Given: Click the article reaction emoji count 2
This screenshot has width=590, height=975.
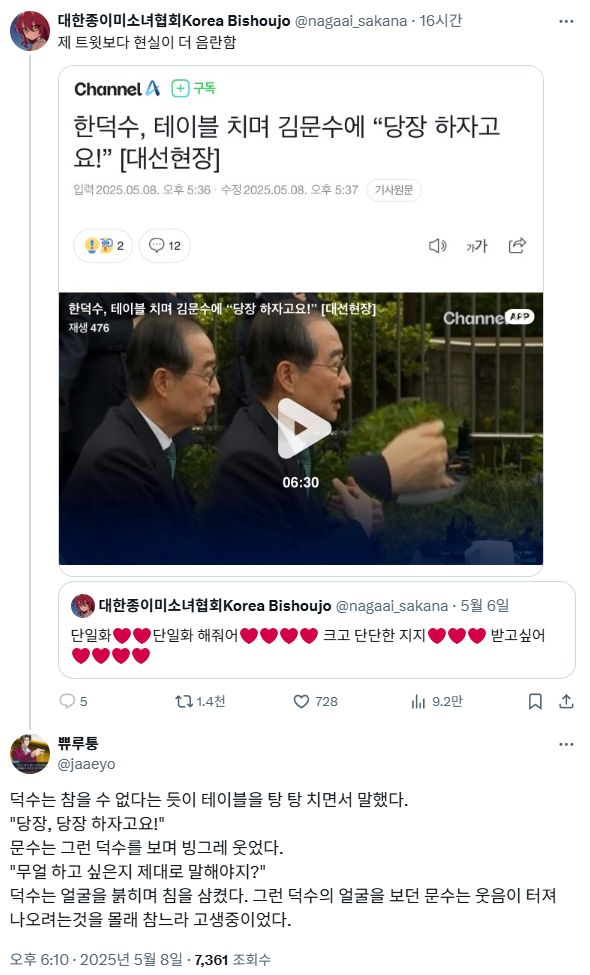Looking at the screenshot, I should click(103, 246).
